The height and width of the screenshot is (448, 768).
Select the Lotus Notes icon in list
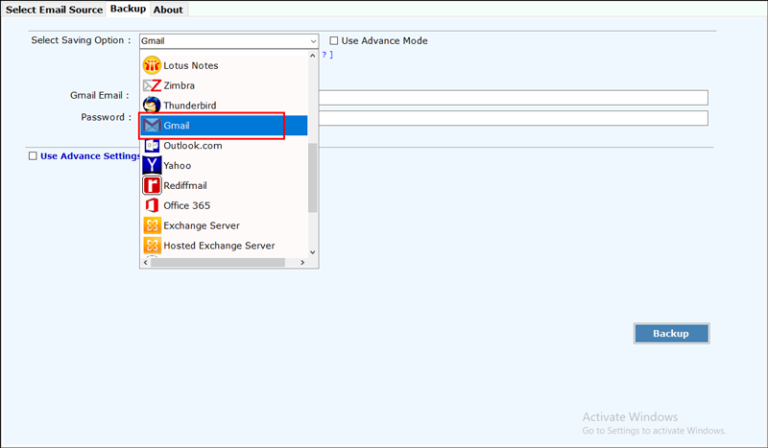coord(152,65)
